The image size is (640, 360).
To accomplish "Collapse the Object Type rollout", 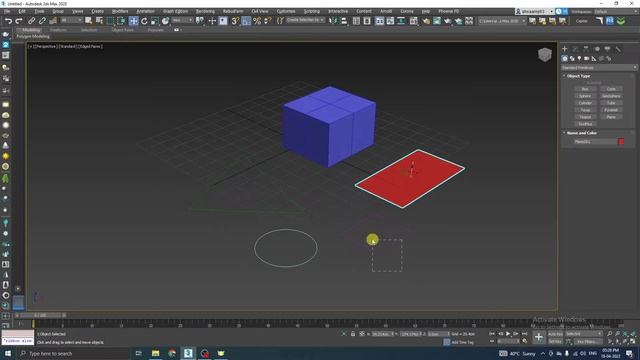I will tap(578, 76).
